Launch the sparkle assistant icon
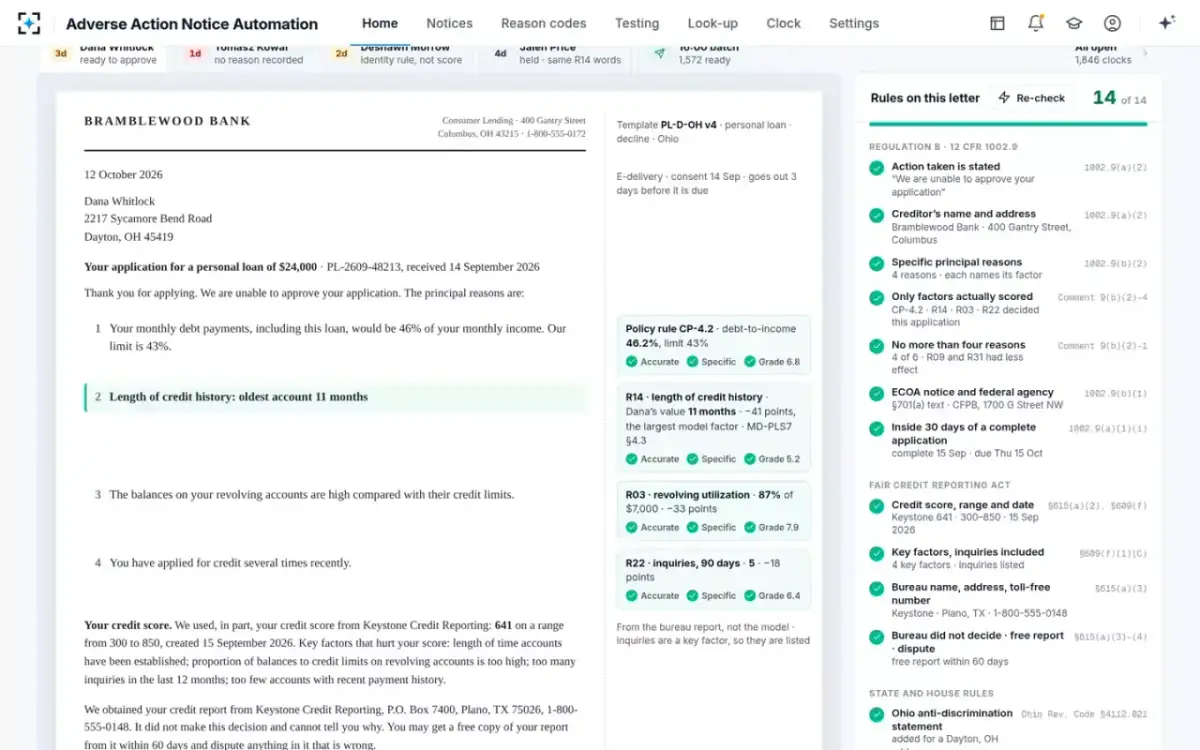The image size is (1200, 750). click(x=1166, y=23)
